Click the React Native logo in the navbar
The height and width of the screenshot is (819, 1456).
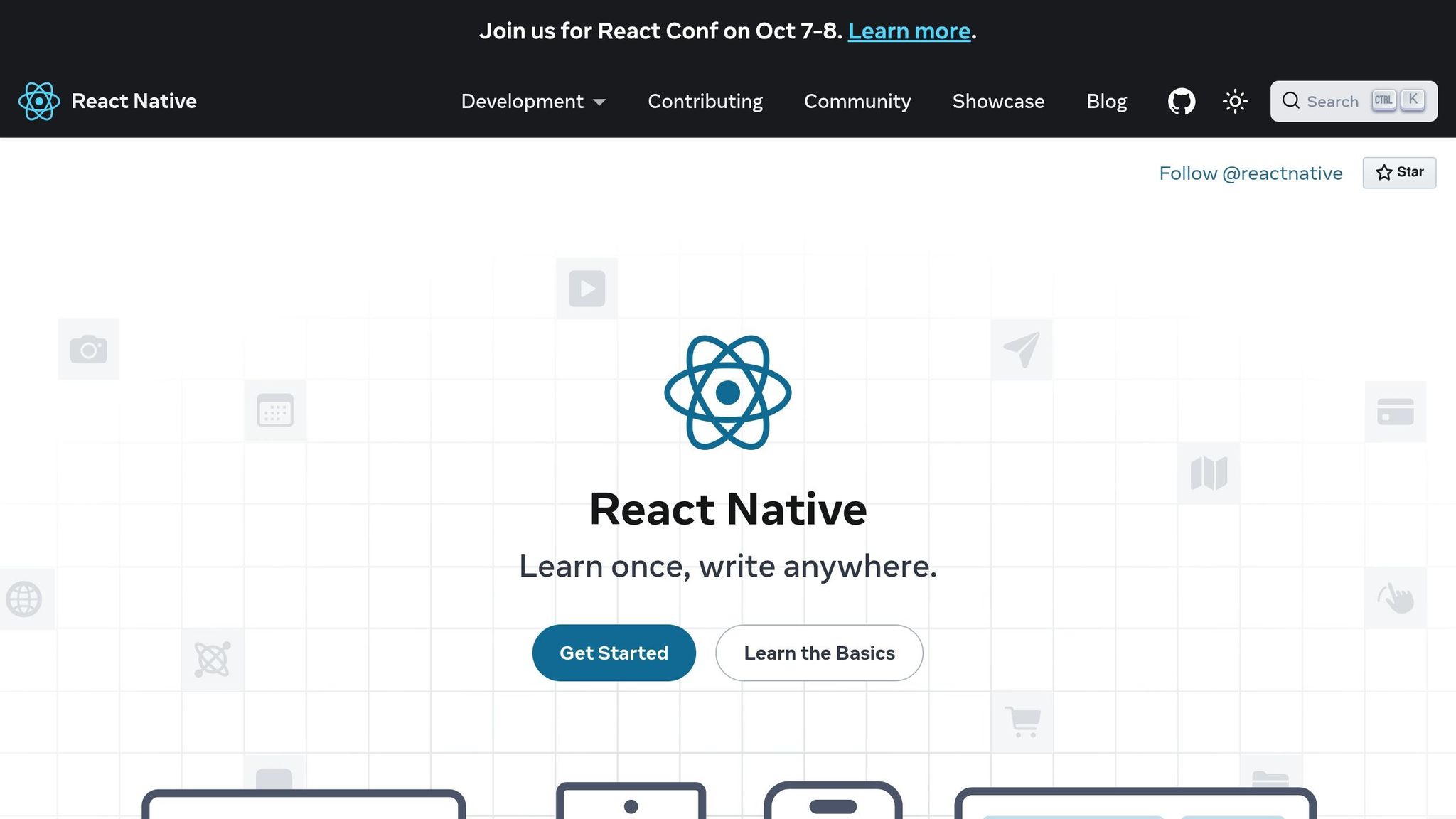108,101
